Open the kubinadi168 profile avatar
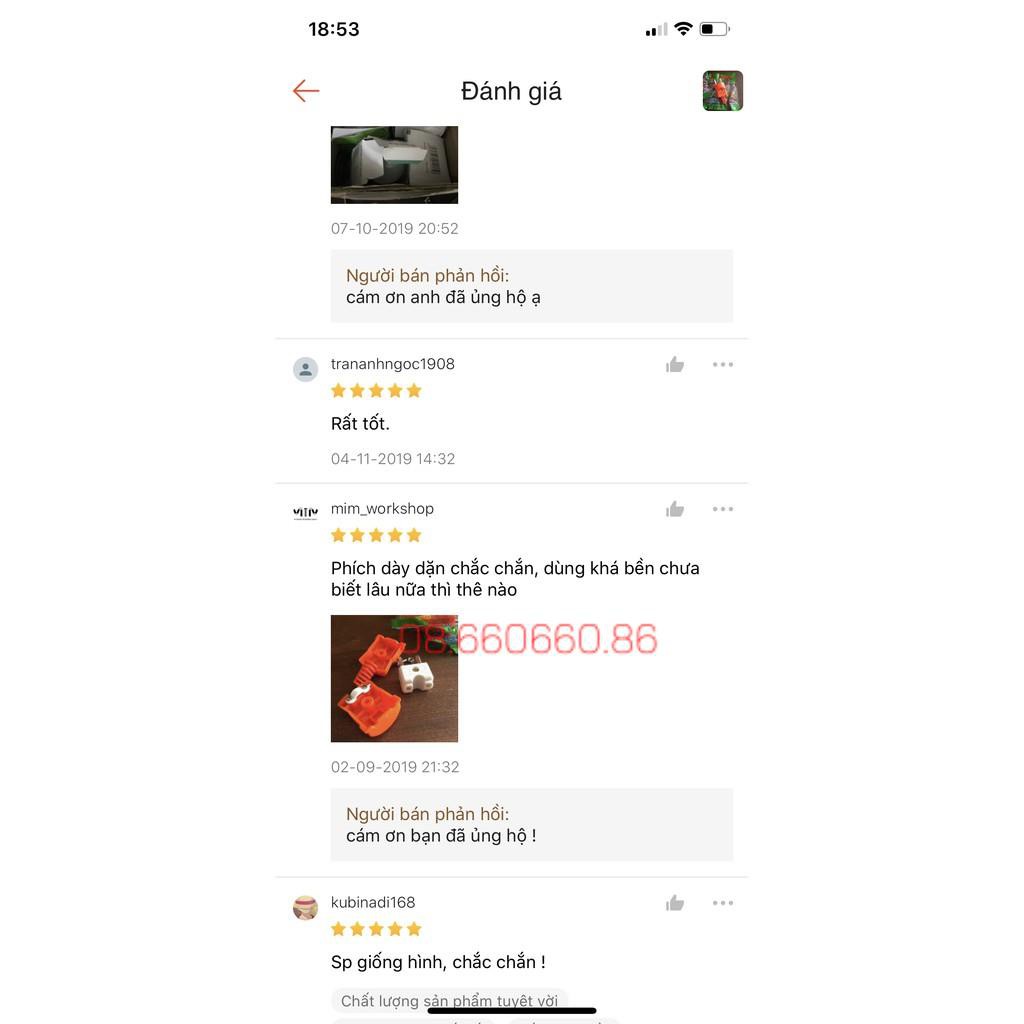 pyautogui.click(x=306, y=907)
